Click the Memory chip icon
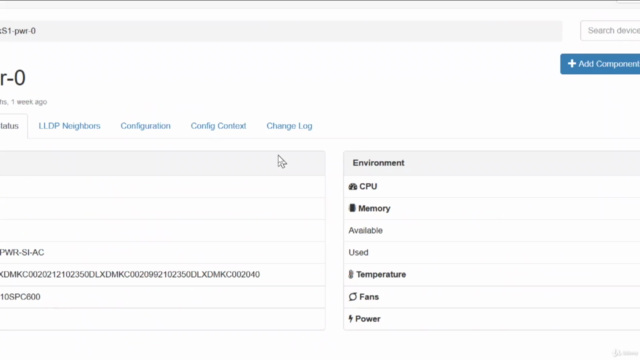 [x=352, y=208]
